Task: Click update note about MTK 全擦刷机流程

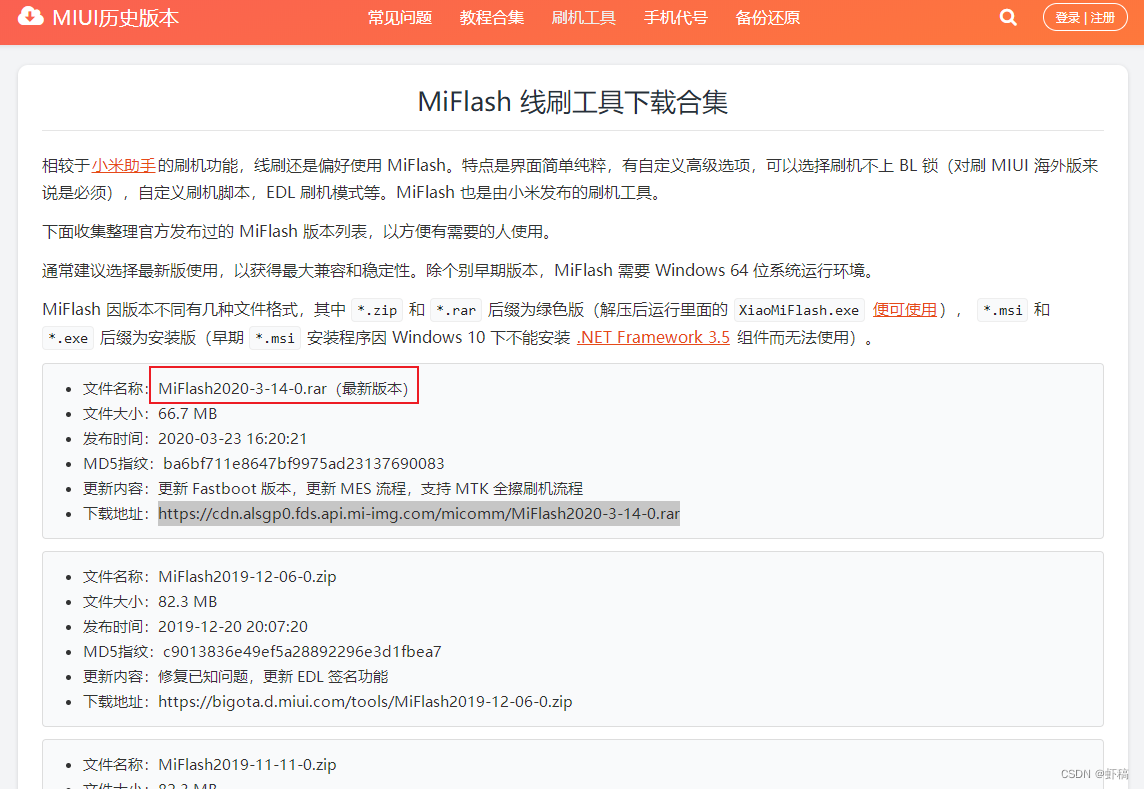Action: [371, 488]
